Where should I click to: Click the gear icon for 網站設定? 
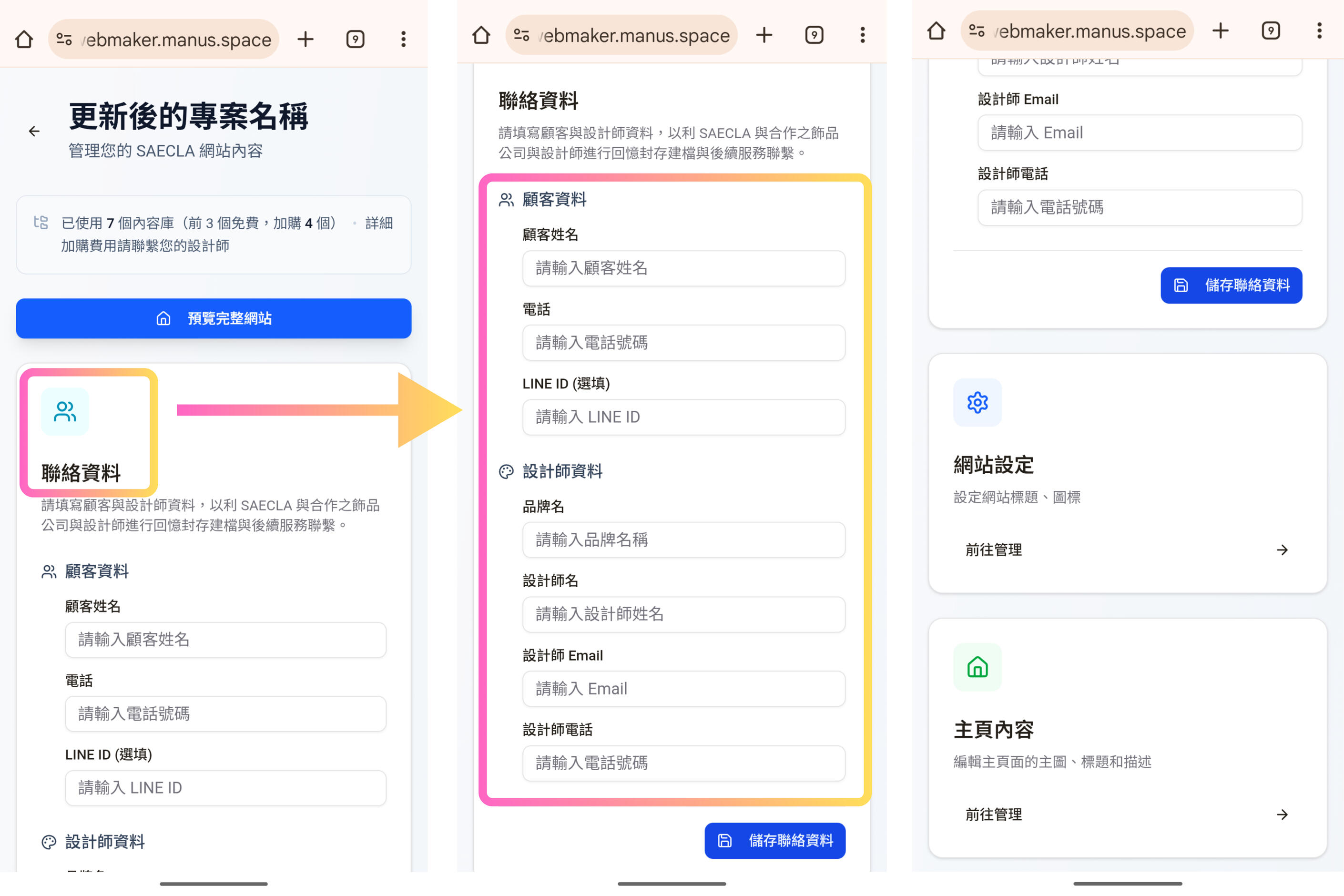[977, 403]
